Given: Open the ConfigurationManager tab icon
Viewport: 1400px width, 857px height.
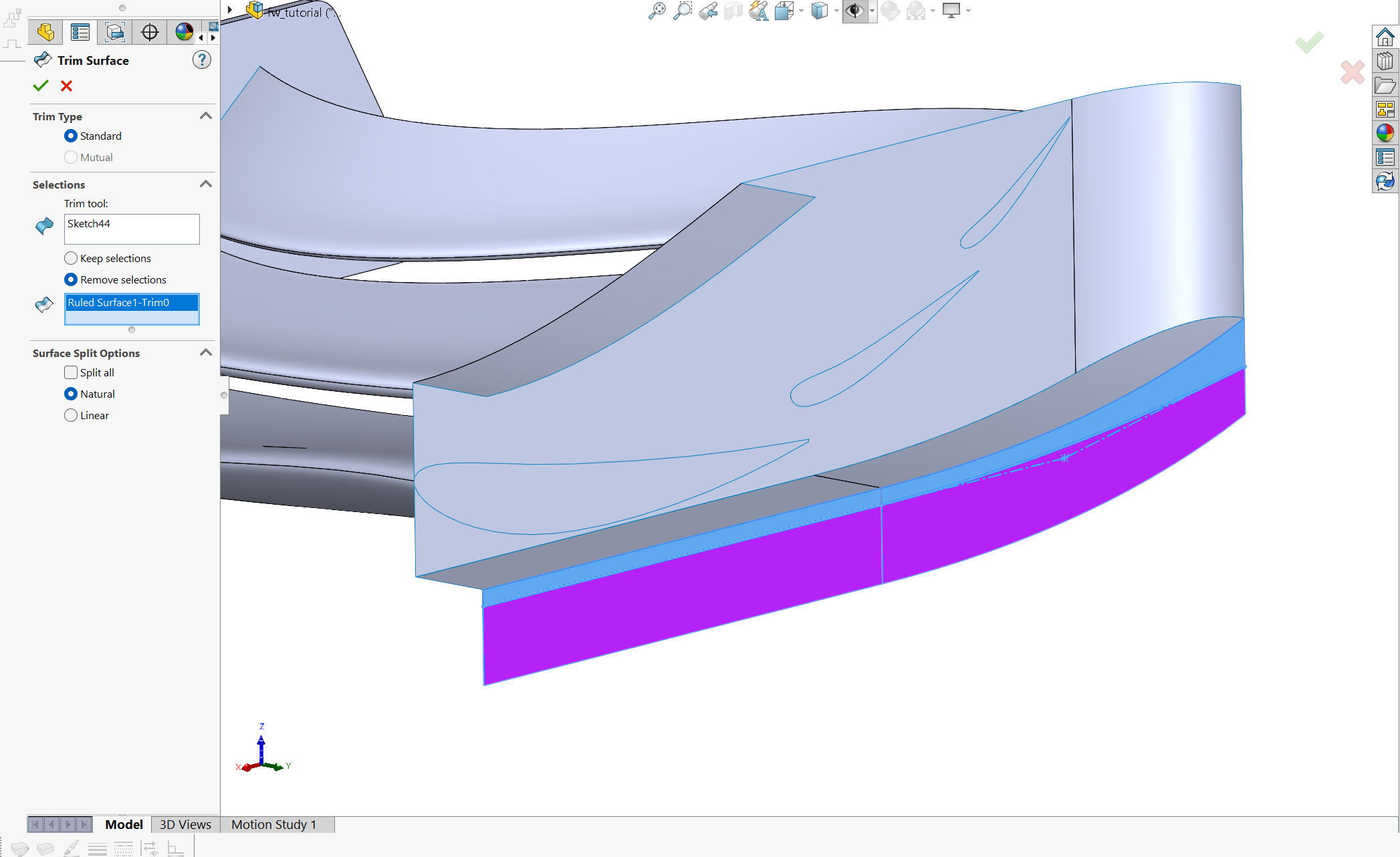Looking at the screenshot, I should pyautogui.click(x=115, y=32).
